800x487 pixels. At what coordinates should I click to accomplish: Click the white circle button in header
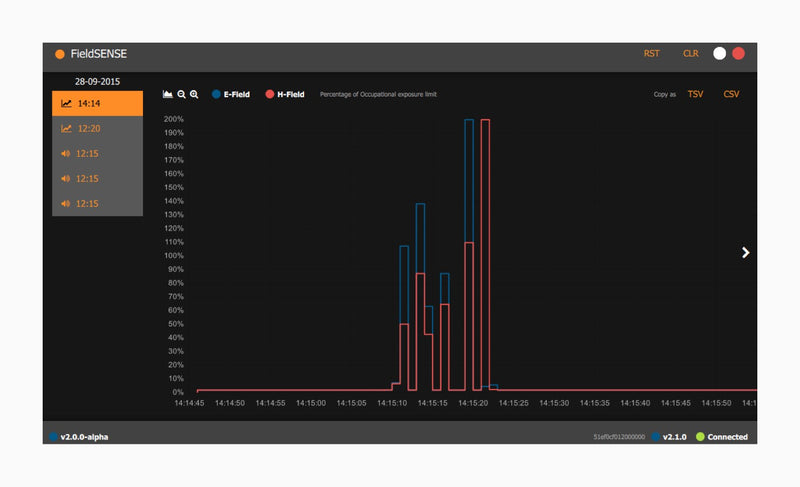point(719,54)
